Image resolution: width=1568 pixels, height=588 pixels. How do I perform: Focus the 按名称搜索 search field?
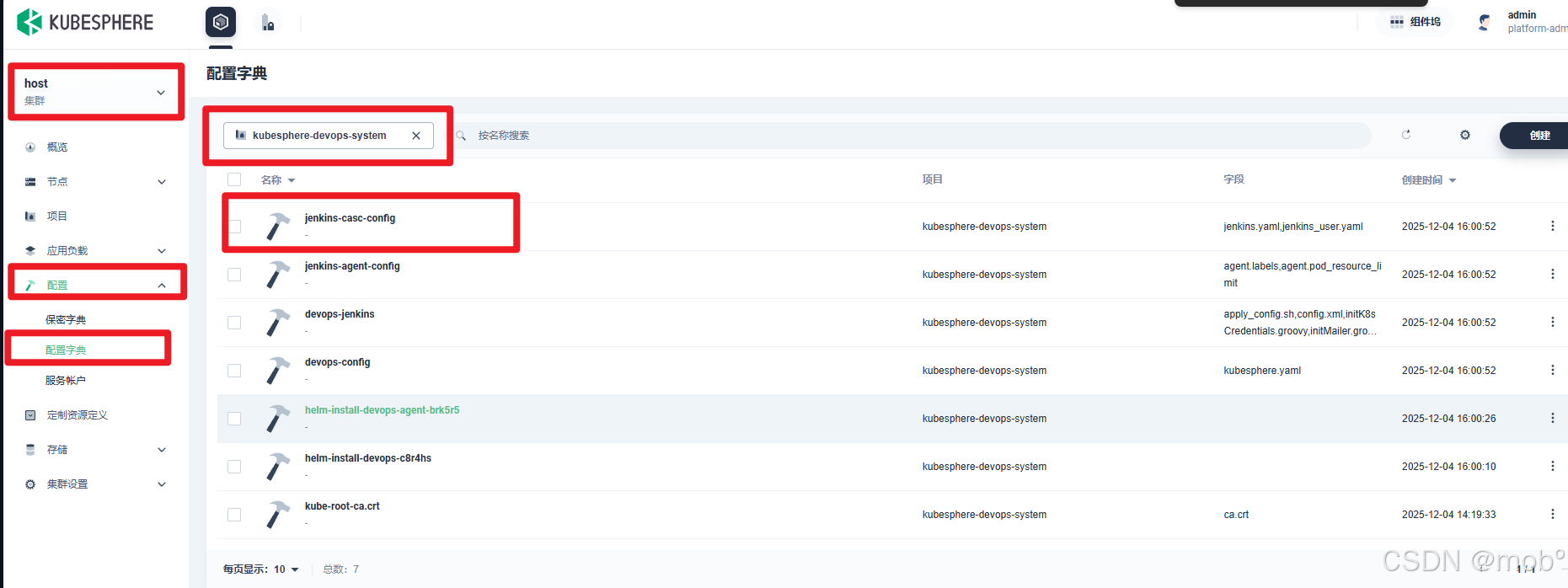[x=910, y=136]
